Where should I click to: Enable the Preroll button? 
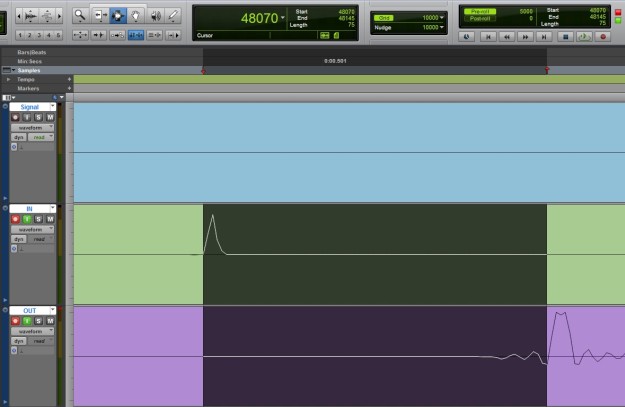480,12
